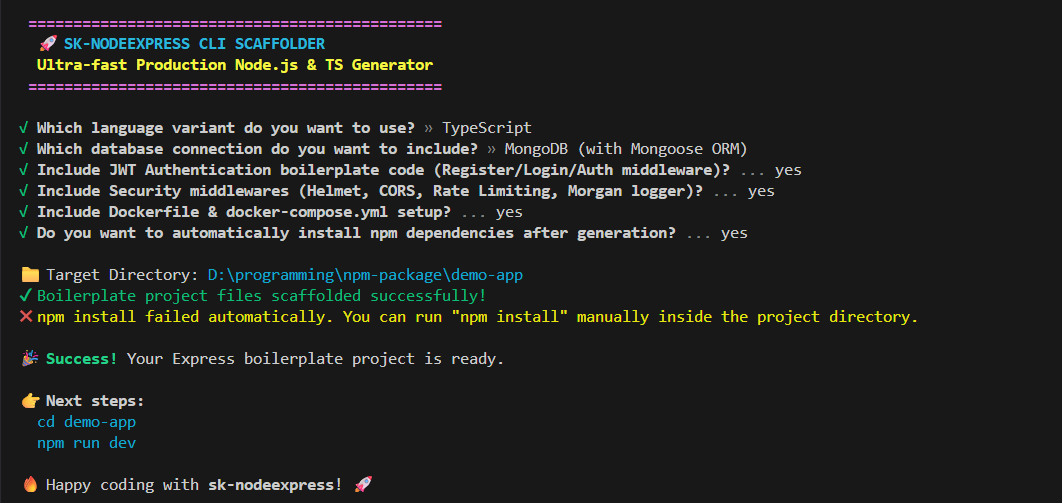Click the 'Next steps:' heading text
This screenshot has width=1062, height=503.
click(95, 401)
